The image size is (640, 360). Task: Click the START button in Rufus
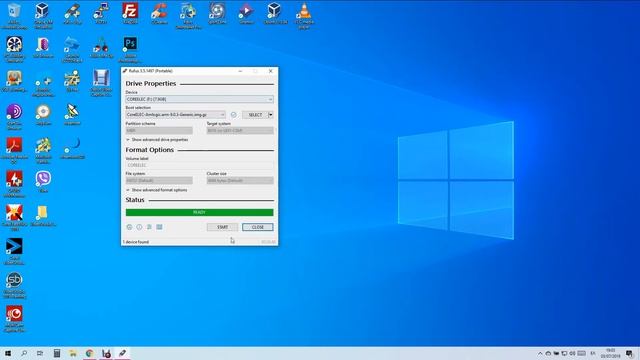[222, 227]
